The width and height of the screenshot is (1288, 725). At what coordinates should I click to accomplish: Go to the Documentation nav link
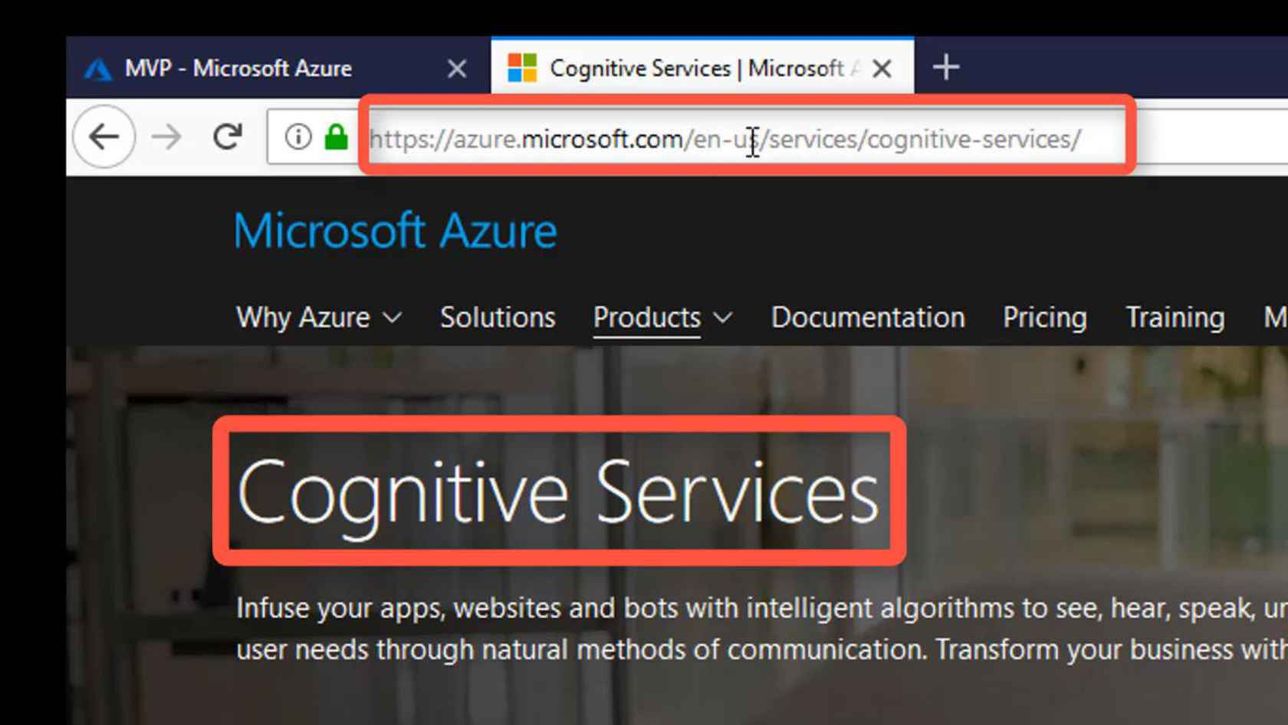(x=868, y=317)
